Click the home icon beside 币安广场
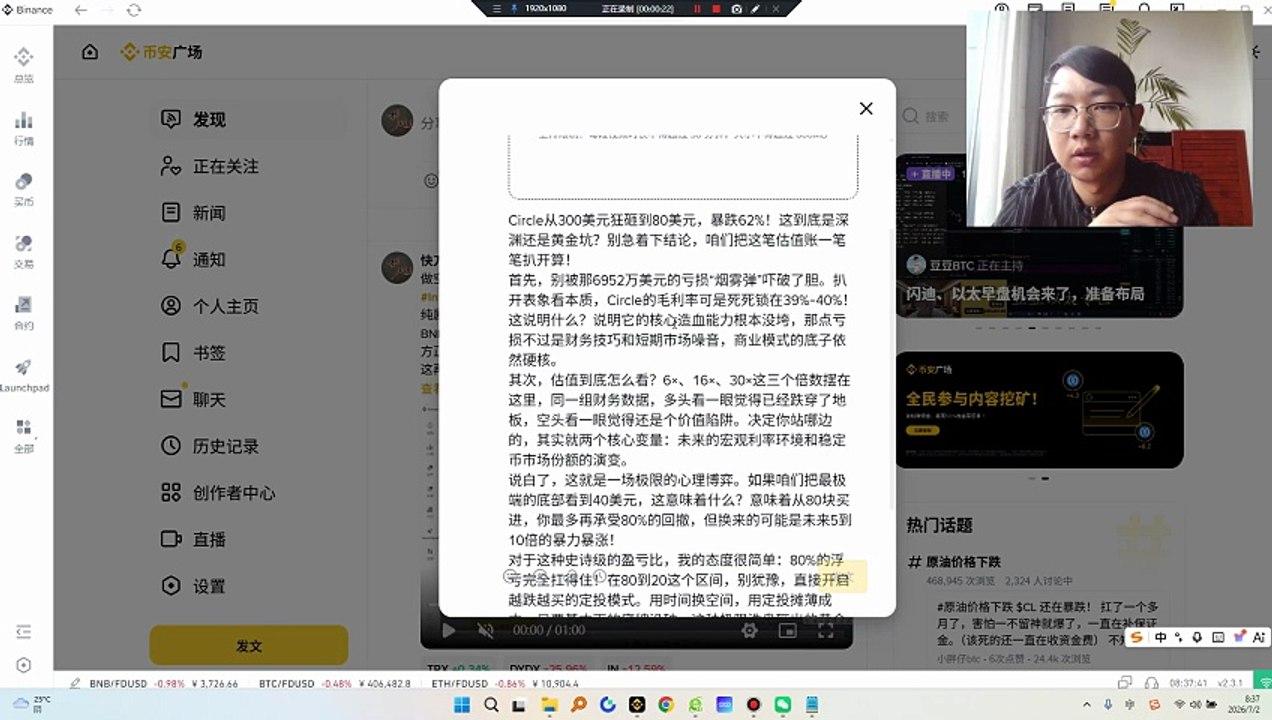 click(x=90, y=52)
